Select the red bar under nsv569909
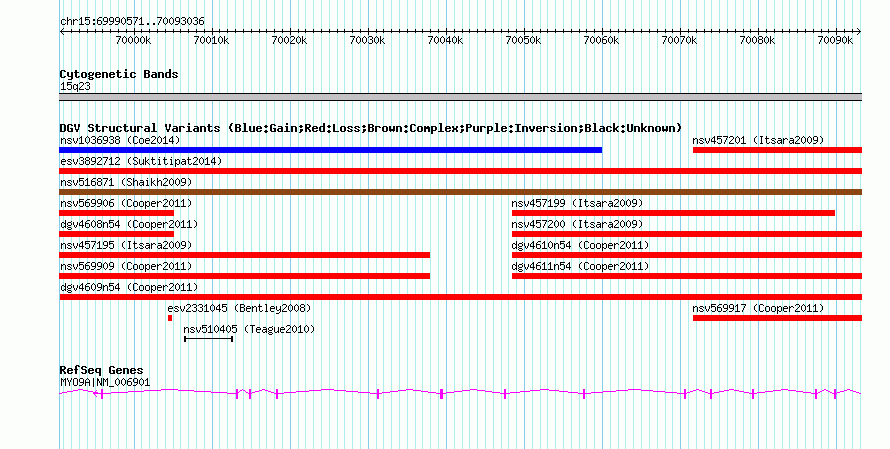Screen dimensions: 890x449 245,276
